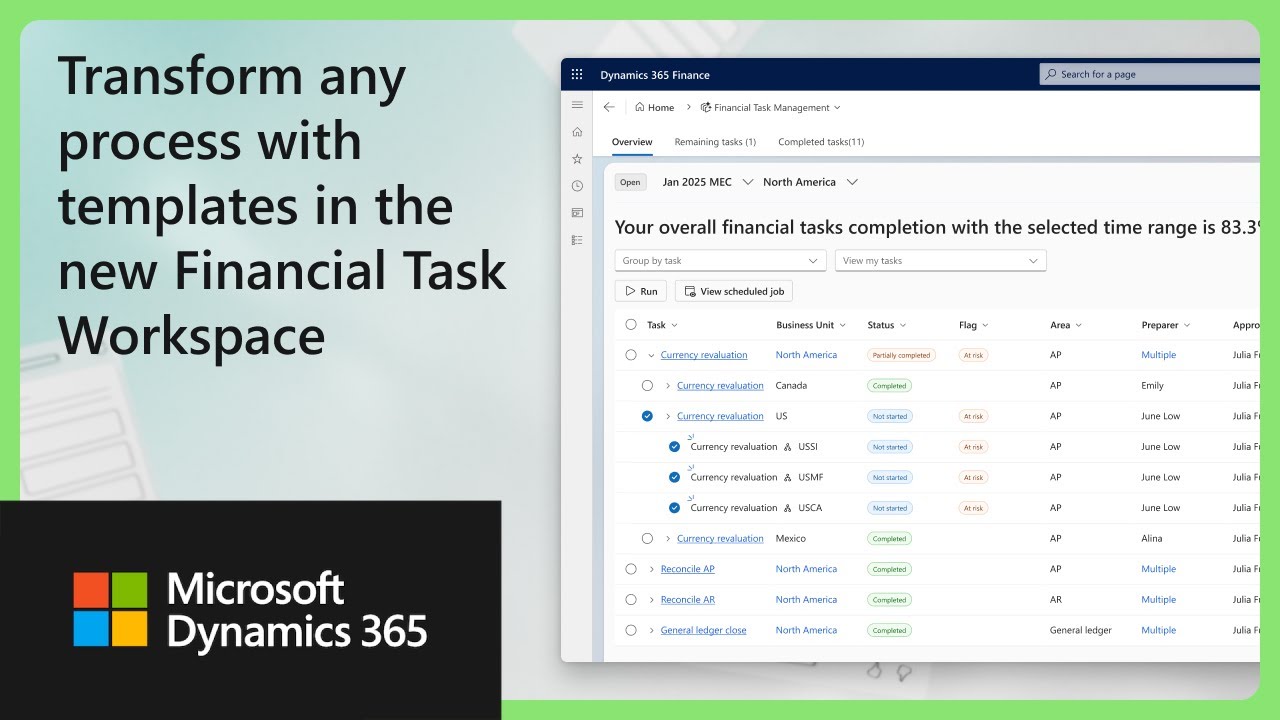Switch to the Remaining tasks (1) tab

[715, 142]
